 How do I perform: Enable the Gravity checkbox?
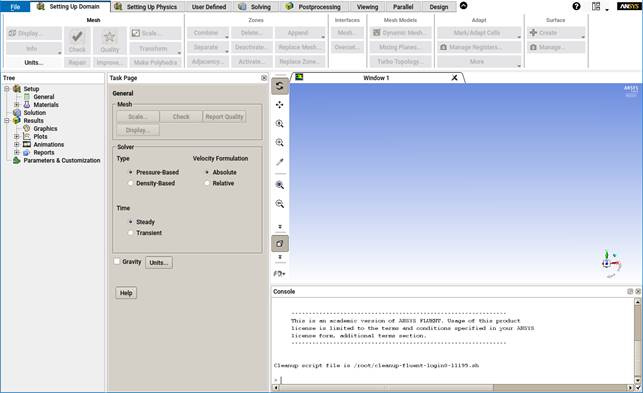(x=117, y=261)
